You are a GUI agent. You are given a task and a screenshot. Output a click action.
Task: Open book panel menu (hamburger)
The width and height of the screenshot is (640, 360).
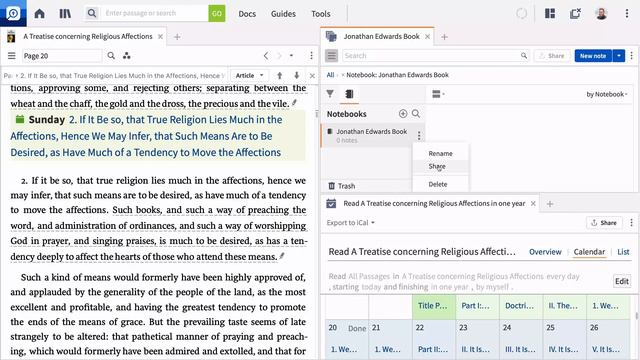pyautogui.click(x=11, y=56)
